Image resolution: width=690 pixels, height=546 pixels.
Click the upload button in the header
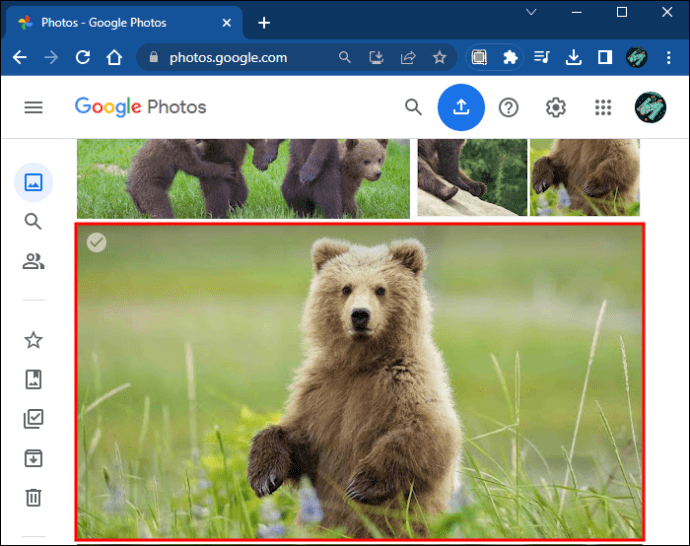461,107
